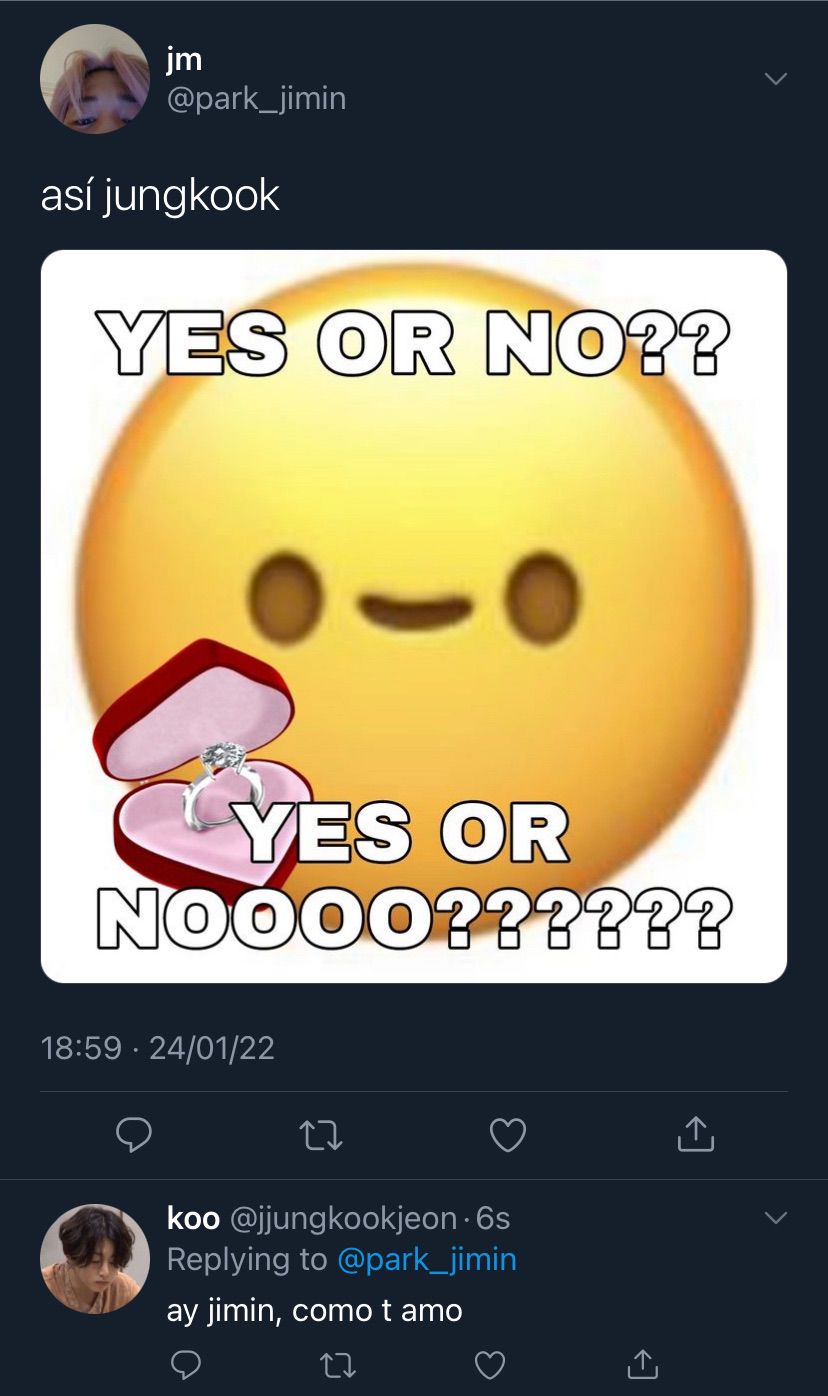Like koo's reply 'ay jimin, como t amo'

pos(489,1365)
